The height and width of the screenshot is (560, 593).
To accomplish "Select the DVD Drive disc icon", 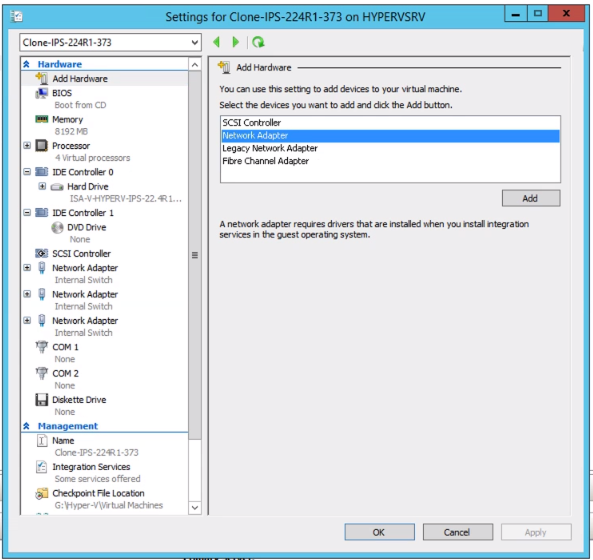I will pyautogui.click(x=57, y=227).
